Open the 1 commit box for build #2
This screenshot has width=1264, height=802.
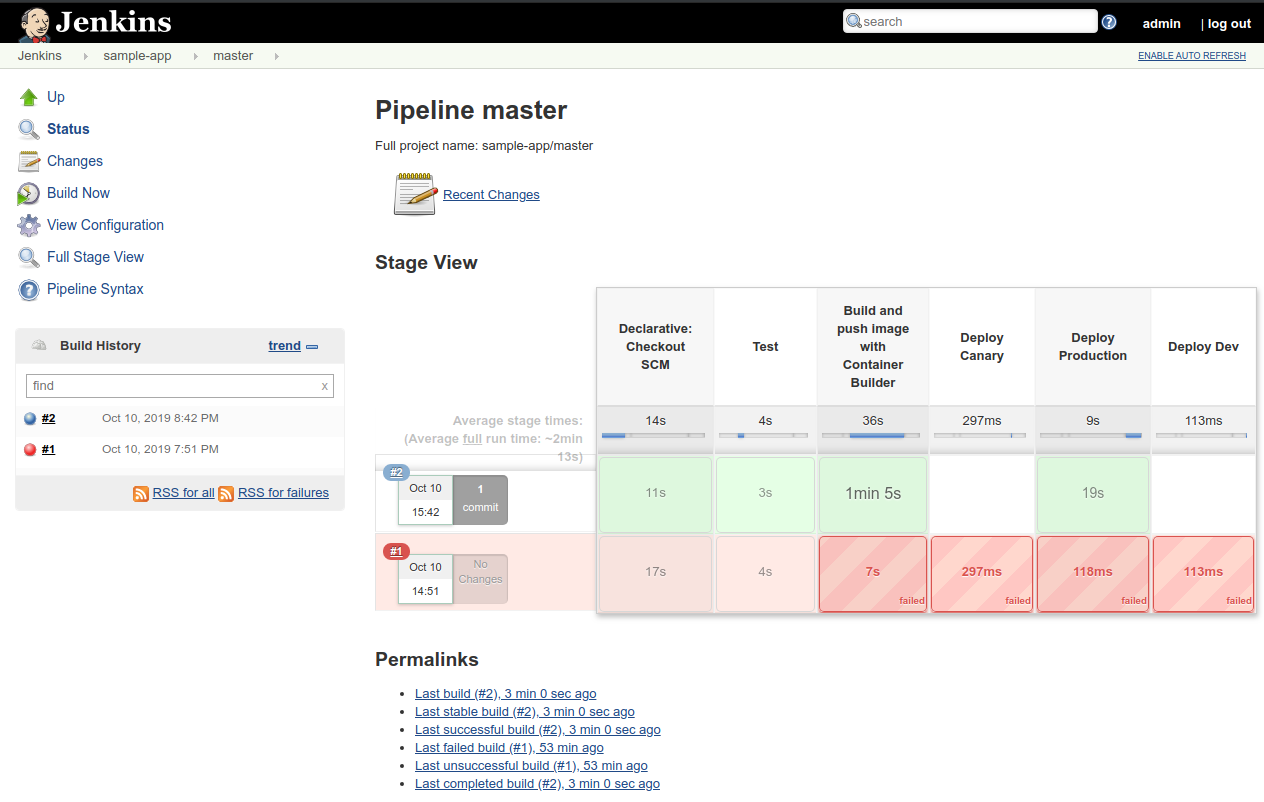point(480,499)
